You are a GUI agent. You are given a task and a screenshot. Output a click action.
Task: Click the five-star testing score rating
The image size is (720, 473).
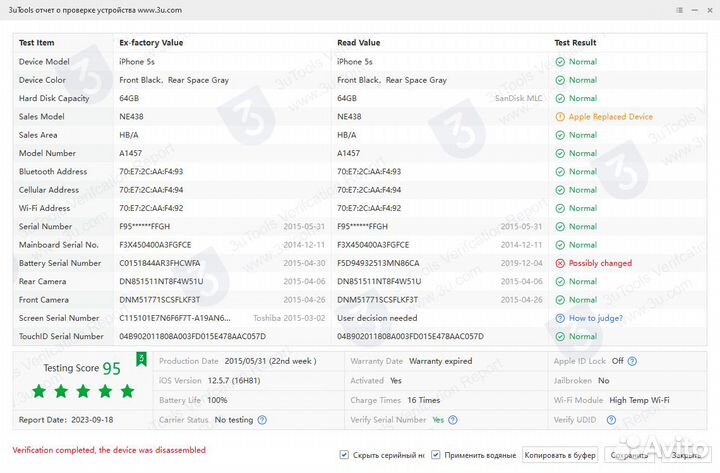(x=71, y=390)
